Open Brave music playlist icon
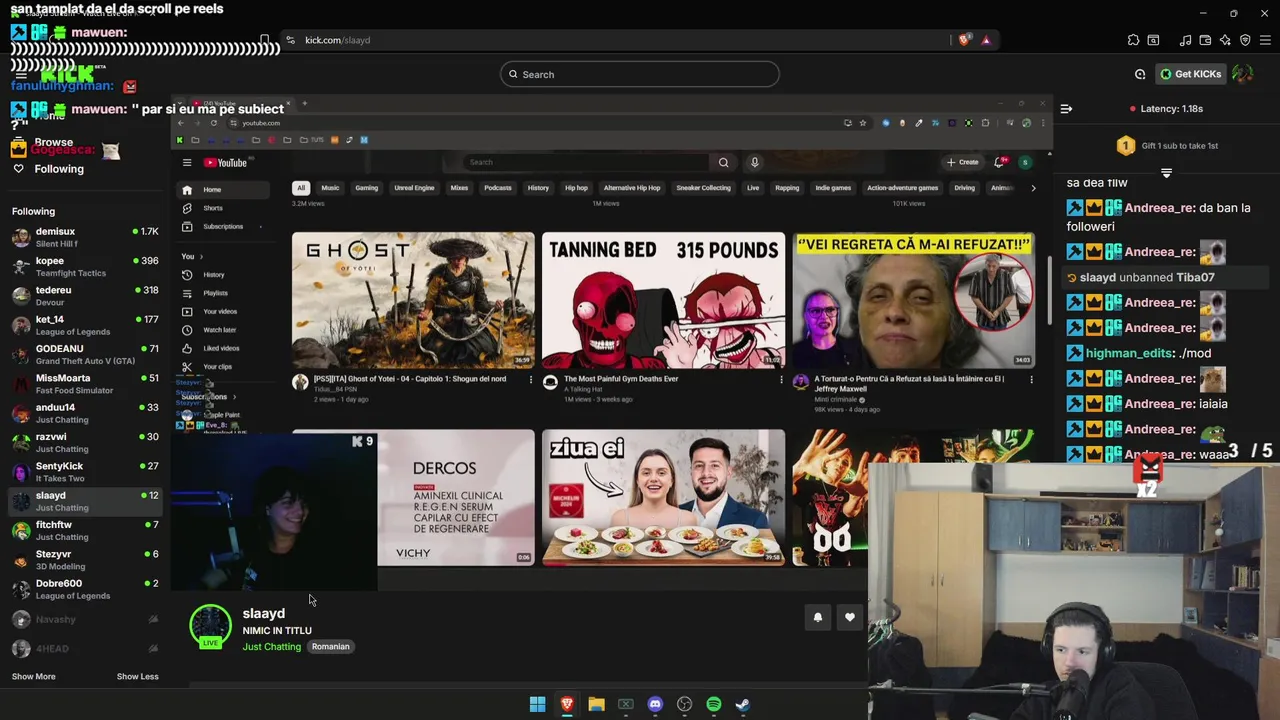Image resolution: width=1280 pixels, height=720 pixels. (1185, 40)
